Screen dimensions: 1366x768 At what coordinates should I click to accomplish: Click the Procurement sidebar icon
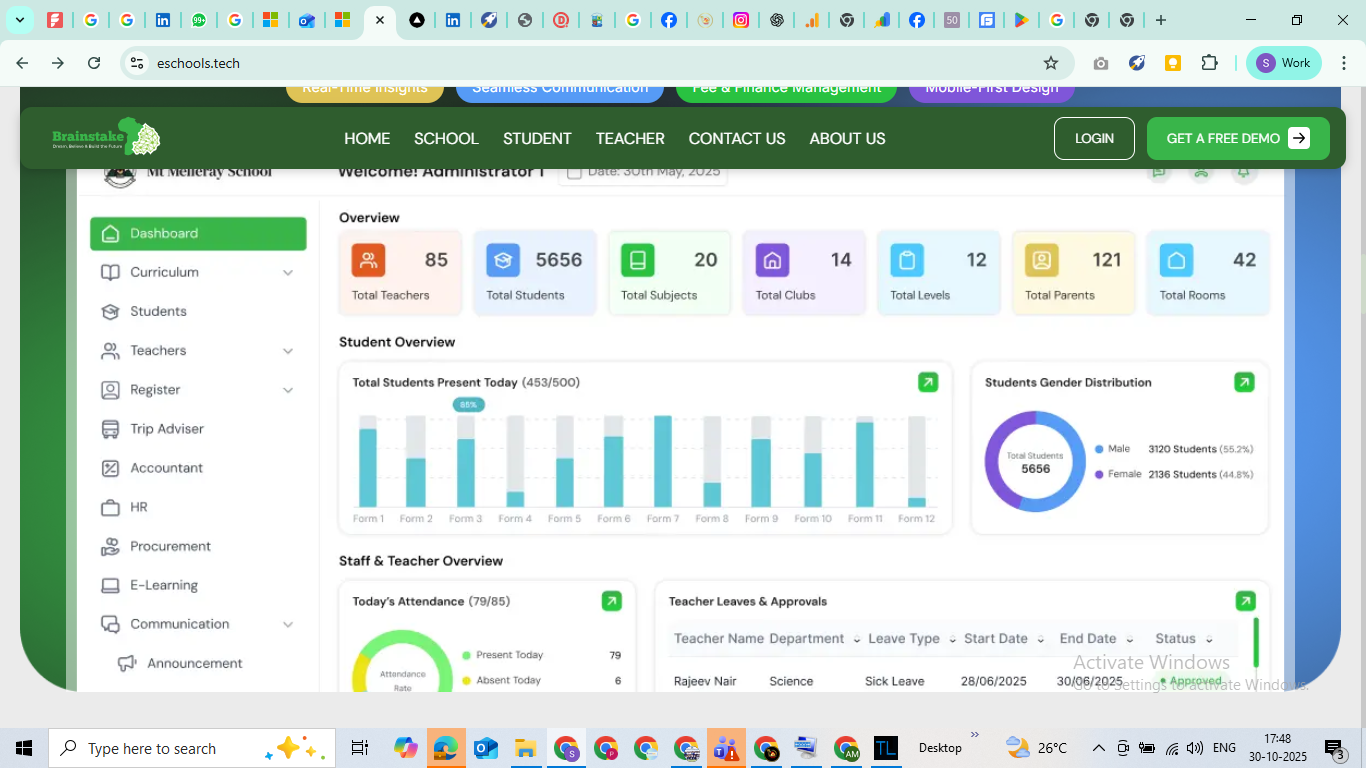click(111, 547)
